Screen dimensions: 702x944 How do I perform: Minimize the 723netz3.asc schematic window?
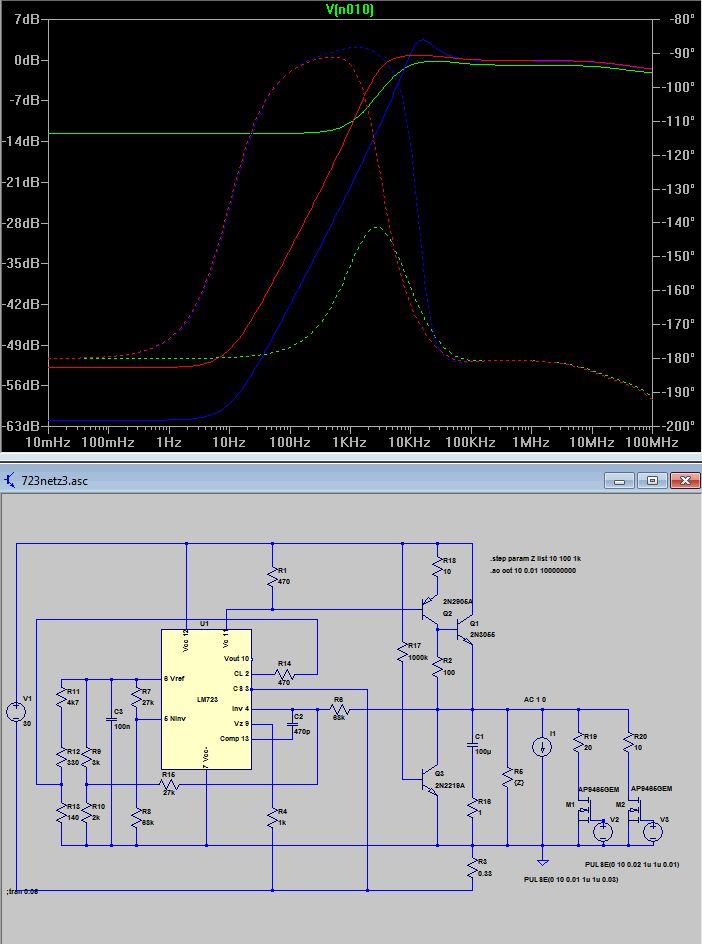click(x=619, y=480)
